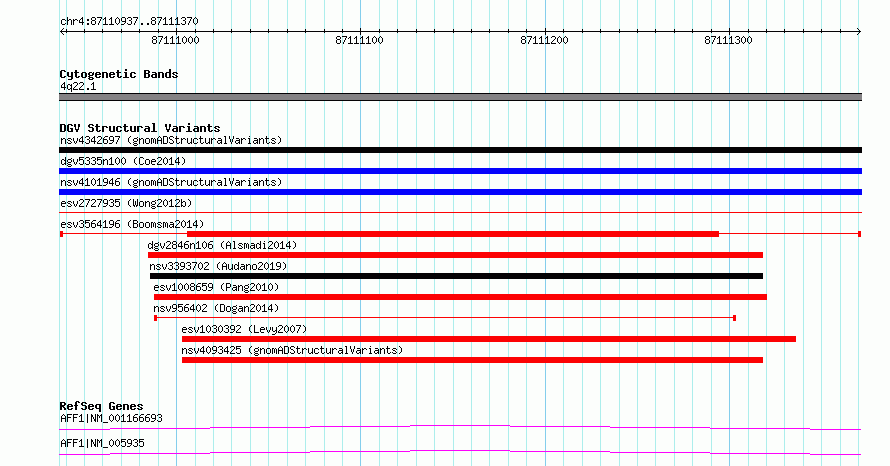Click the red dgv2846n106 Alsmadi2014 bar
890x466 pixels.
(455, 255)
